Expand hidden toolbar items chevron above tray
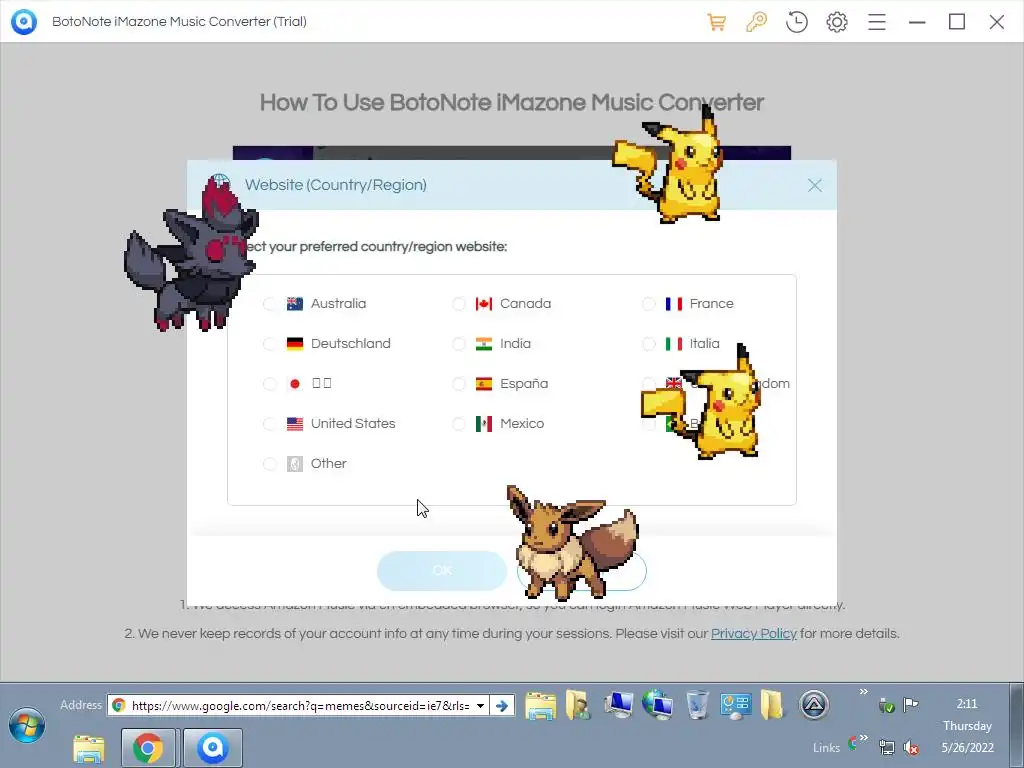 point(863,692)
